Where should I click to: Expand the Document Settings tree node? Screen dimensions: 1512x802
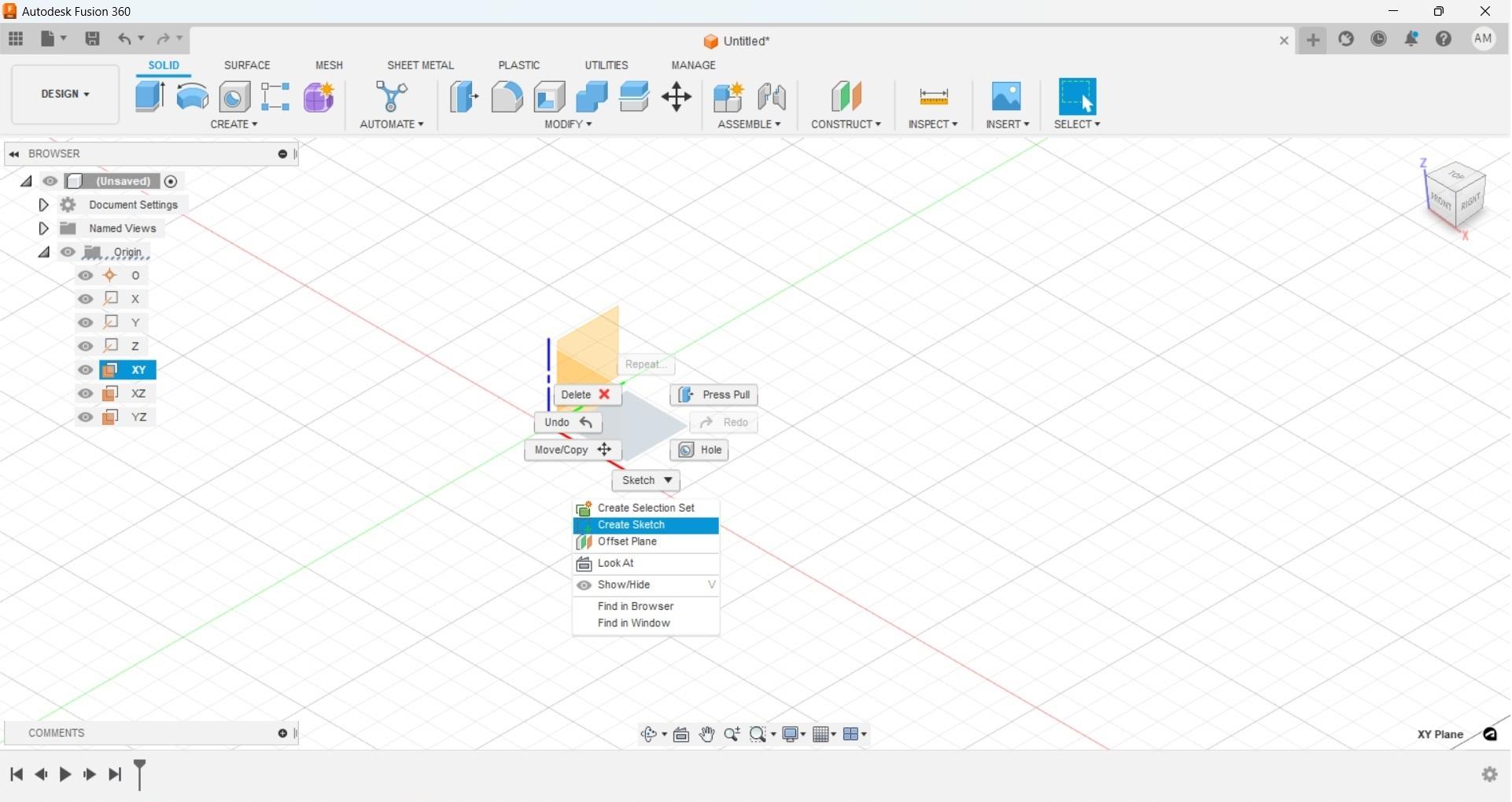pyautogui.click(x=44, y=205)
